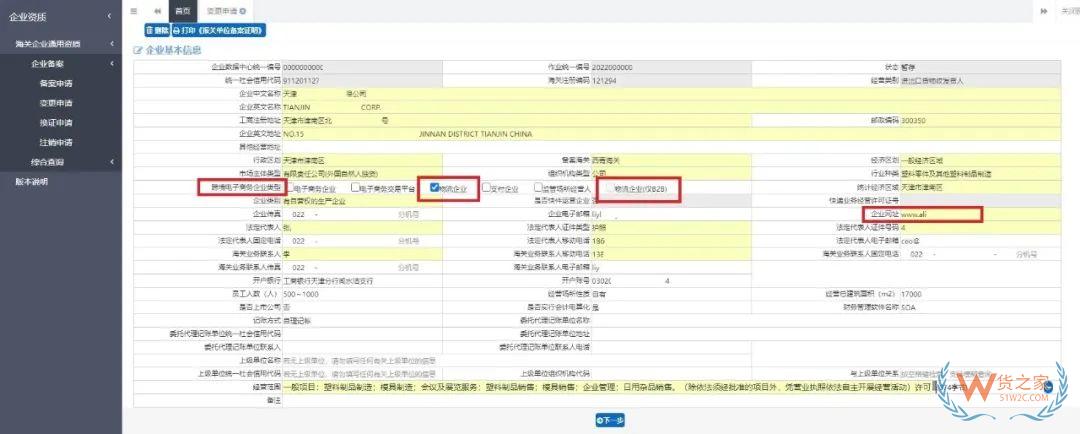Open the 记账方式 dropdown field
This screenshot has width=1080, height=434.
tap(362, 320)
